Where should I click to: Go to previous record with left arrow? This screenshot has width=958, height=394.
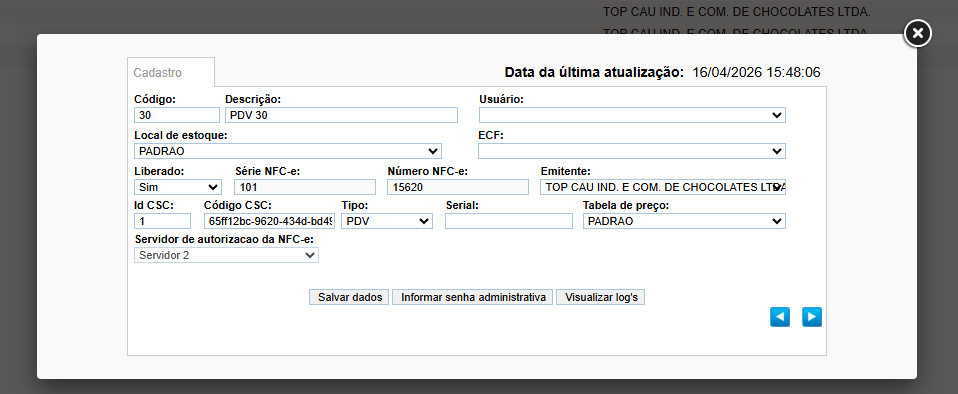pyautogui.click(x=780, y=316)
